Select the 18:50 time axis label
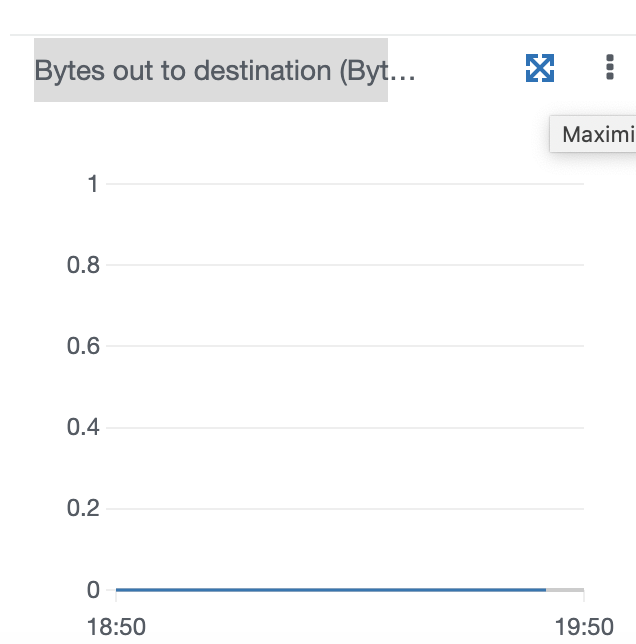This screenshot has height=644, width=636. (116, 628)
